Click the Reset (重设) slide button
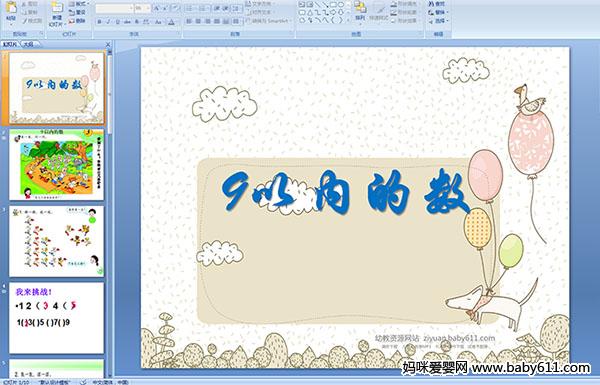The width and height of the screenshot is (600, 385). 77,12
